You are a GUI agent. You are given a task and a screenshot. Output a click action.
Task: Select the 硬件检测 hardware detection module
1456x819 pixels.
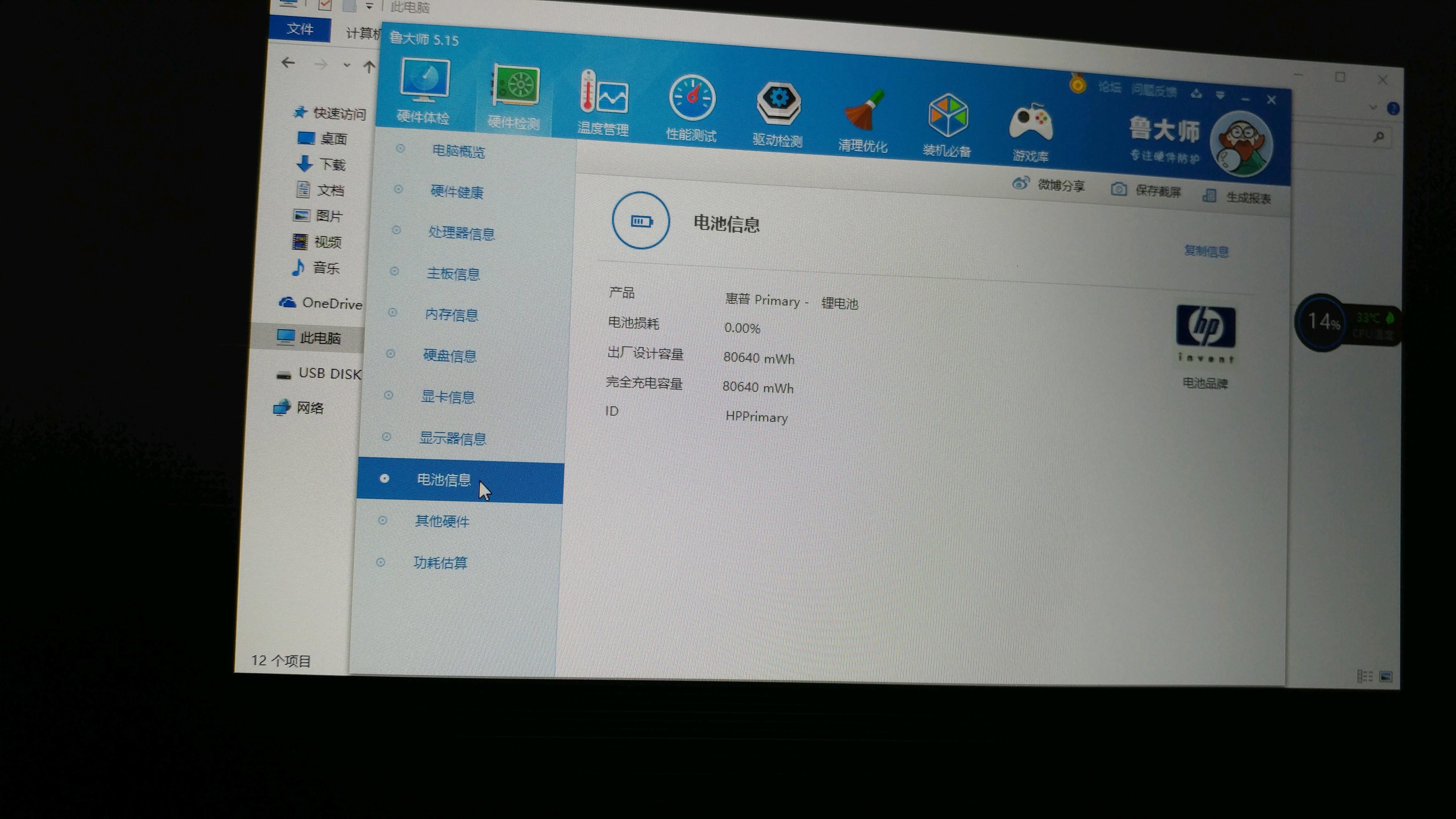click(x=514, y=98)
